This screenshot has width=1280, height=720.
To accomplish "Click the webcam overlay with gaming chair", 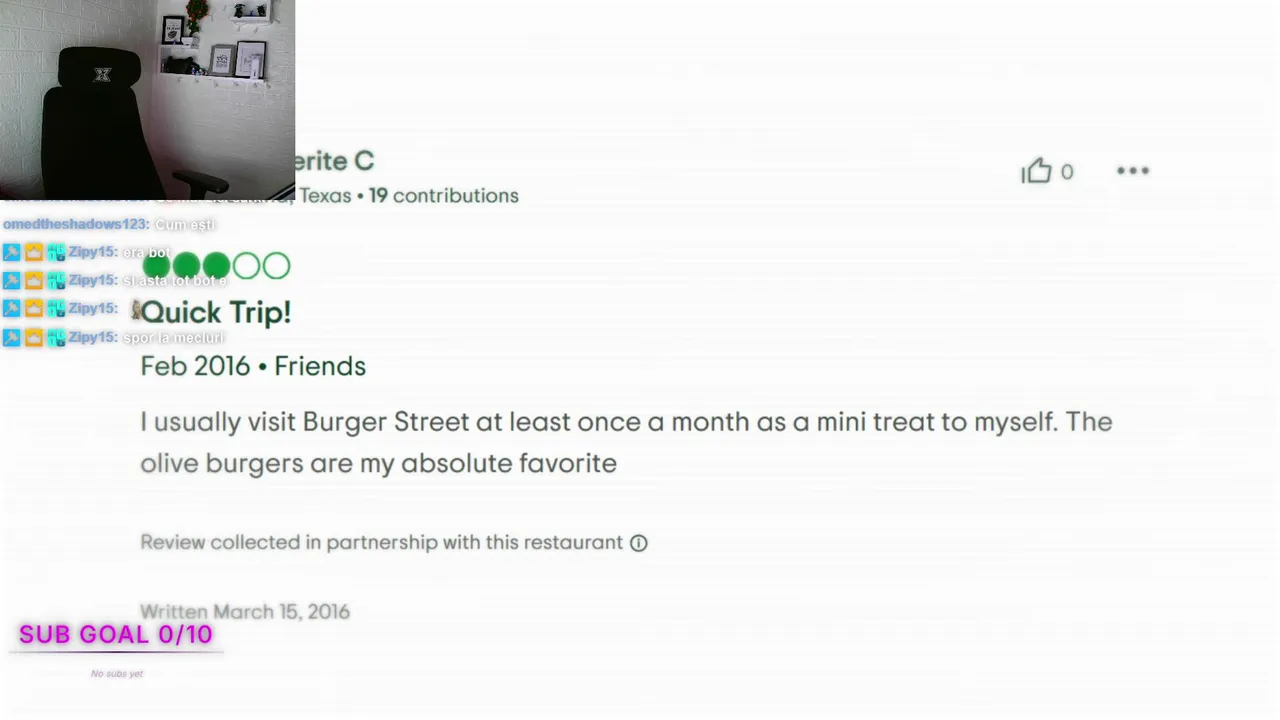I will coord(147,98).
